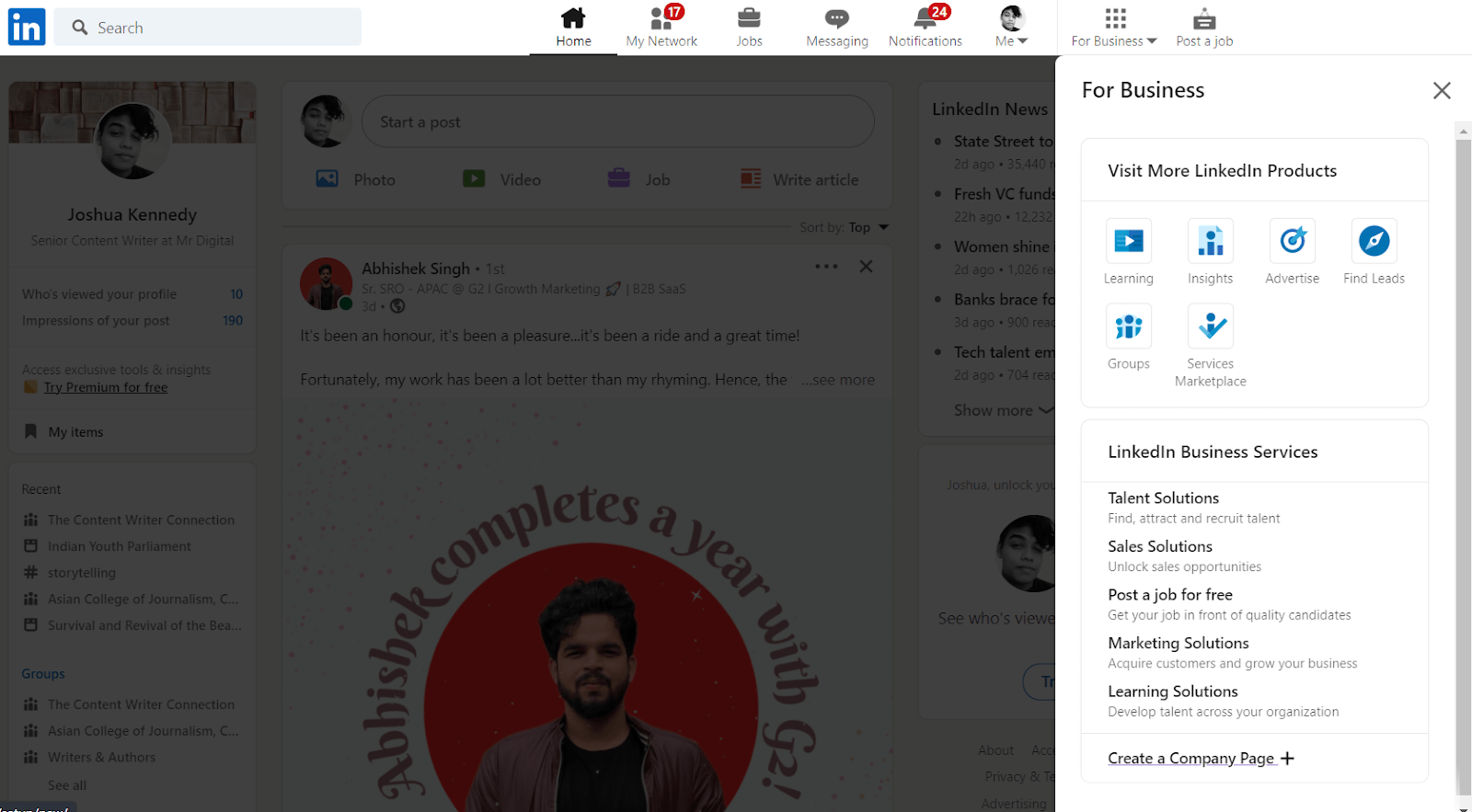
Task: Open My Network with 17 badge
Action: pos(661,28)
